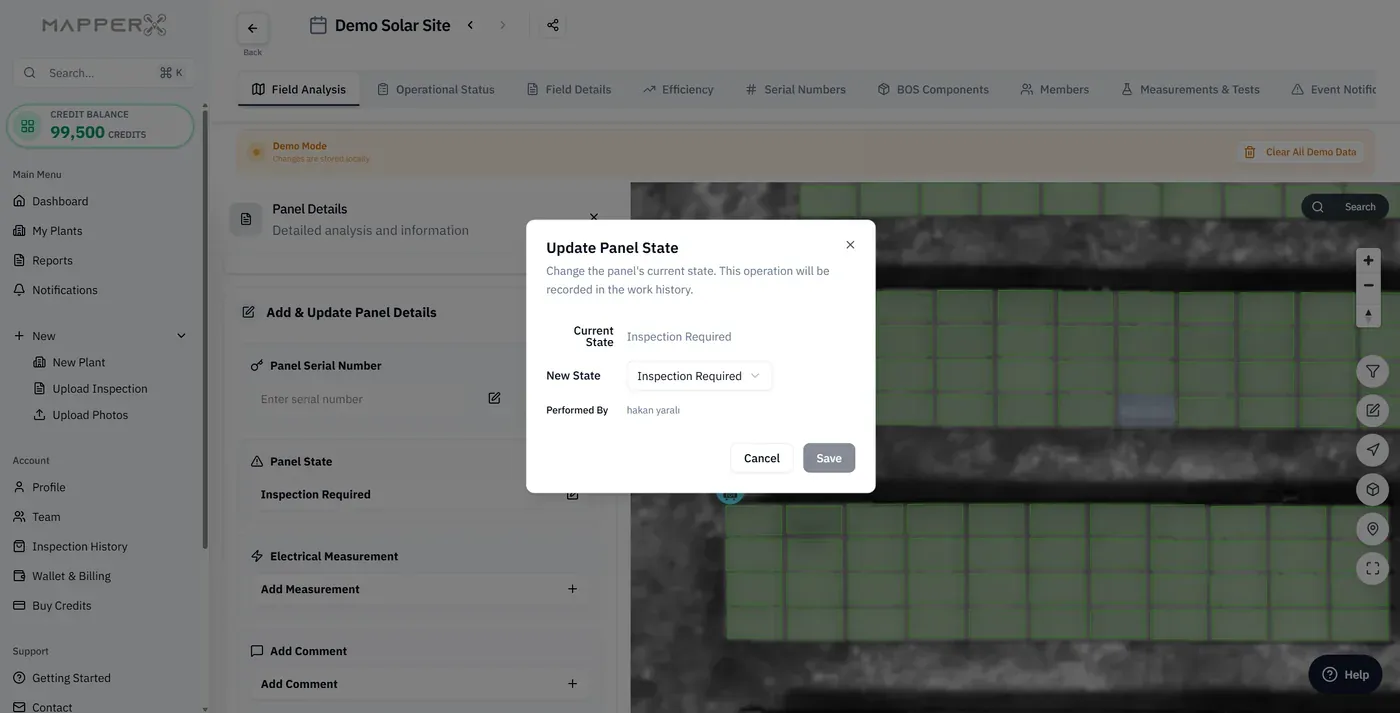Close the Update Panel State dialog

pyautogui.click(x=850, y=245)
